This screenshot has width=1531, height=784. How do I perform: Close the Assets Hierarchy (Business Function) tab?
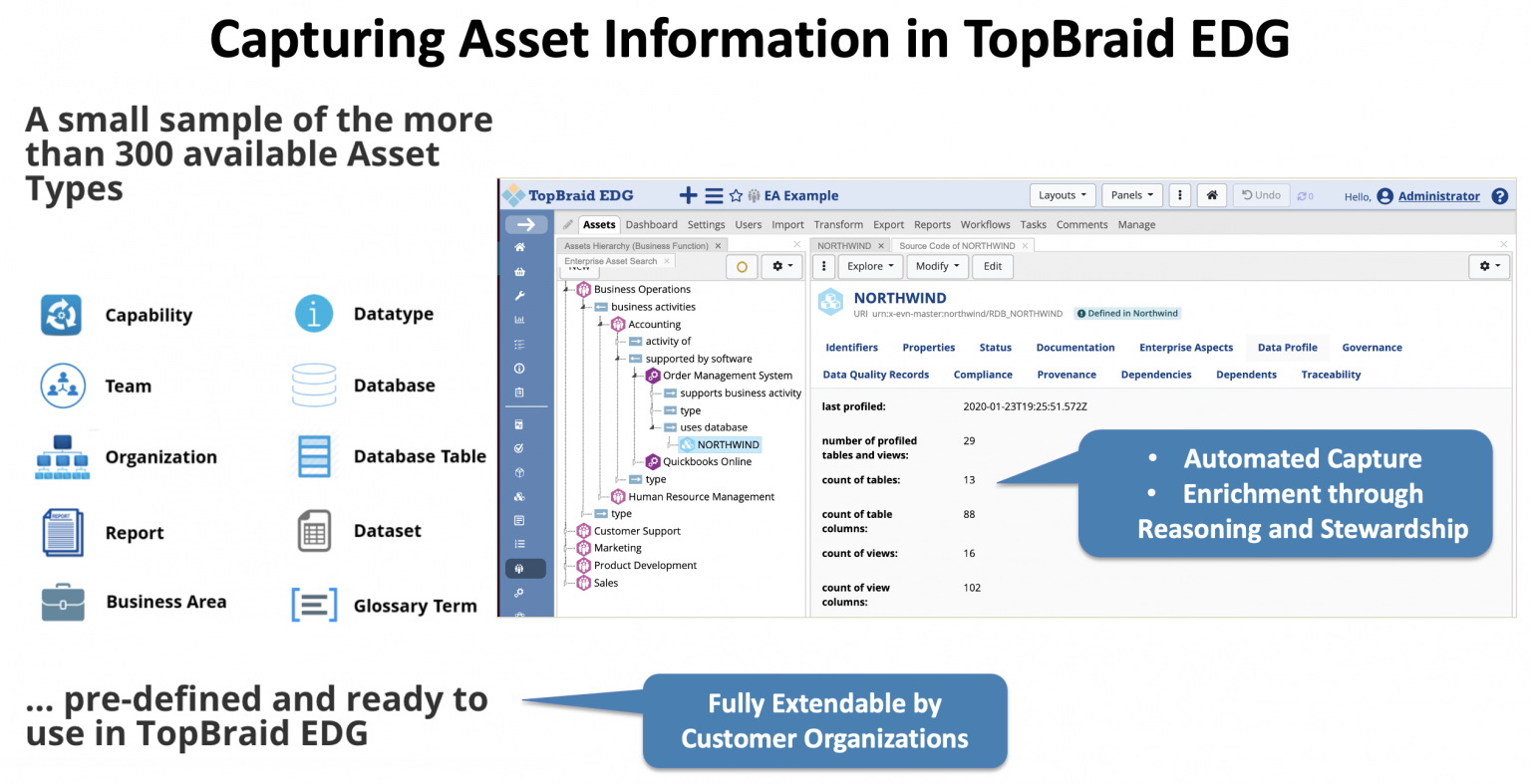718,245
